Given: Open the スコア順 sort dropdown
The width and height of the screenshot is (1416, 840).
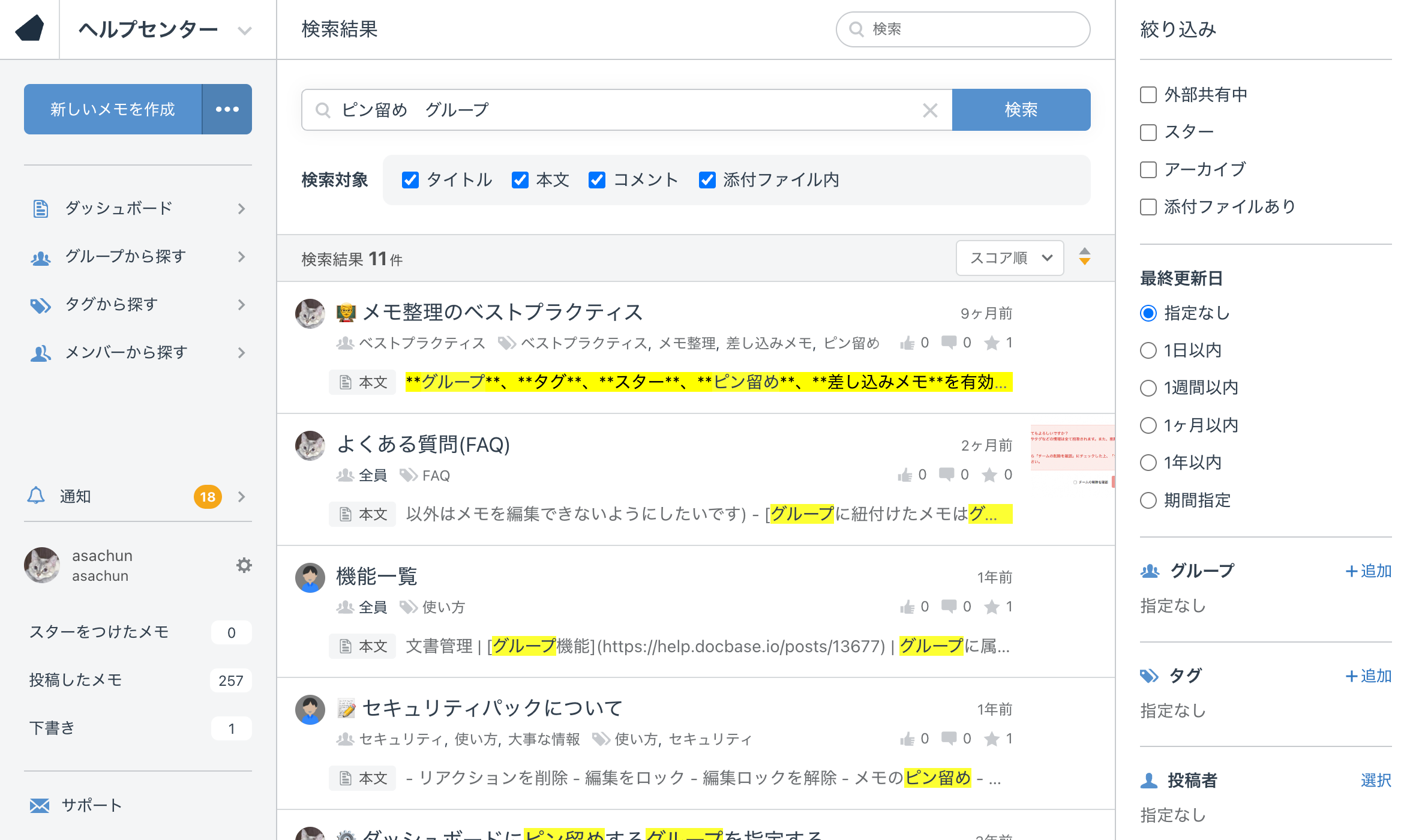Looking at the screenshot, I should click(1010, 257).
